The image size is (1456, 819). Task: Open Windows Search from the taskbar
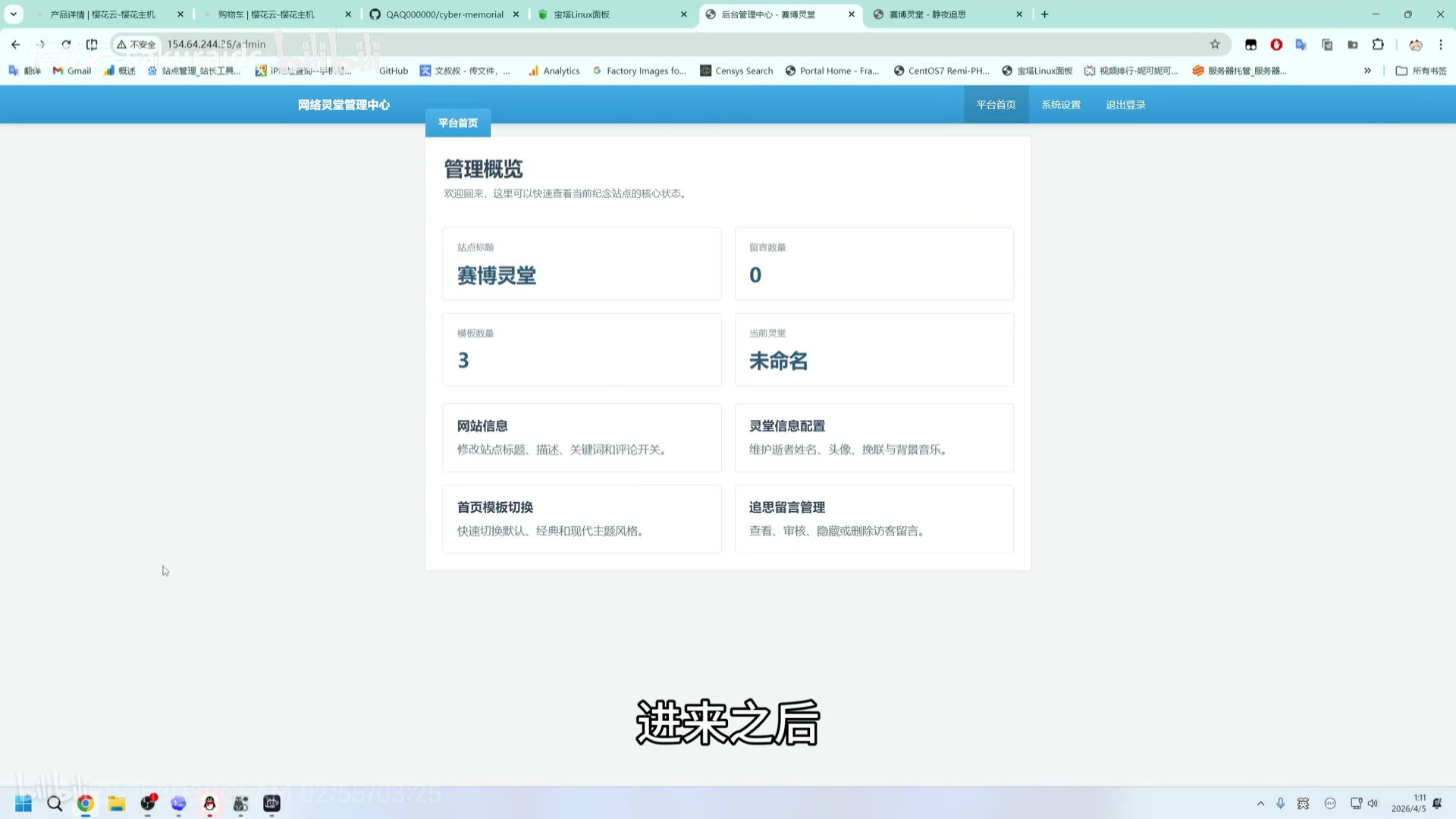click(x=54, y=803)
